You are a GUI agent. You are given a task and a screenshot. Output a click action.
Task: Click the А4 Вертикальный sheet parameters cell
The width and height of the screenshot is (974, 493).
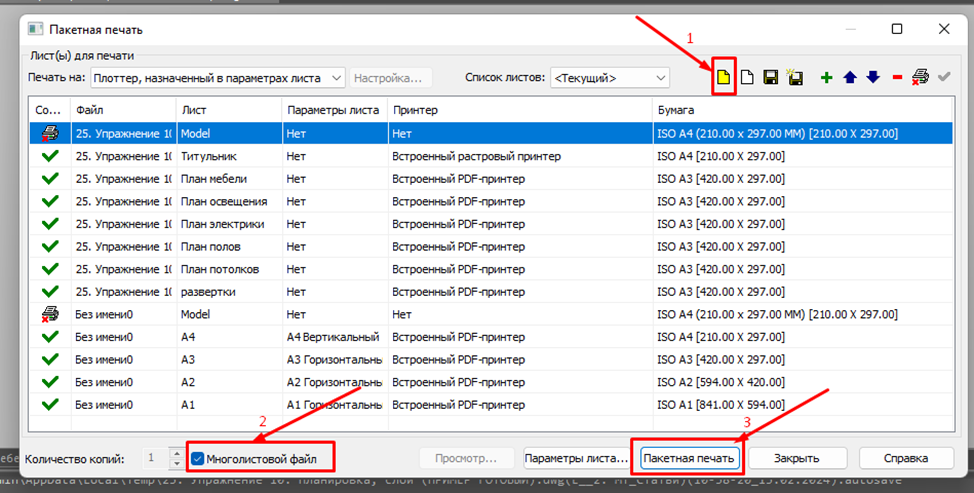click(x=334, y=337)
